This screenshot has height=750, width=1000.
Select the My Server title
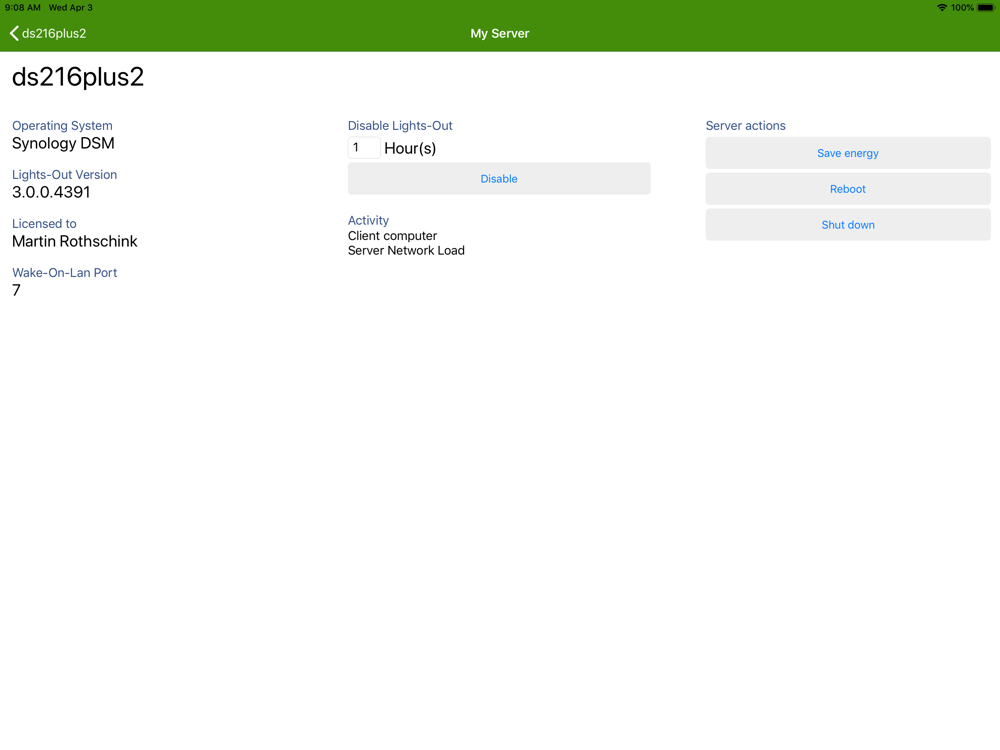tap(499, 33)
